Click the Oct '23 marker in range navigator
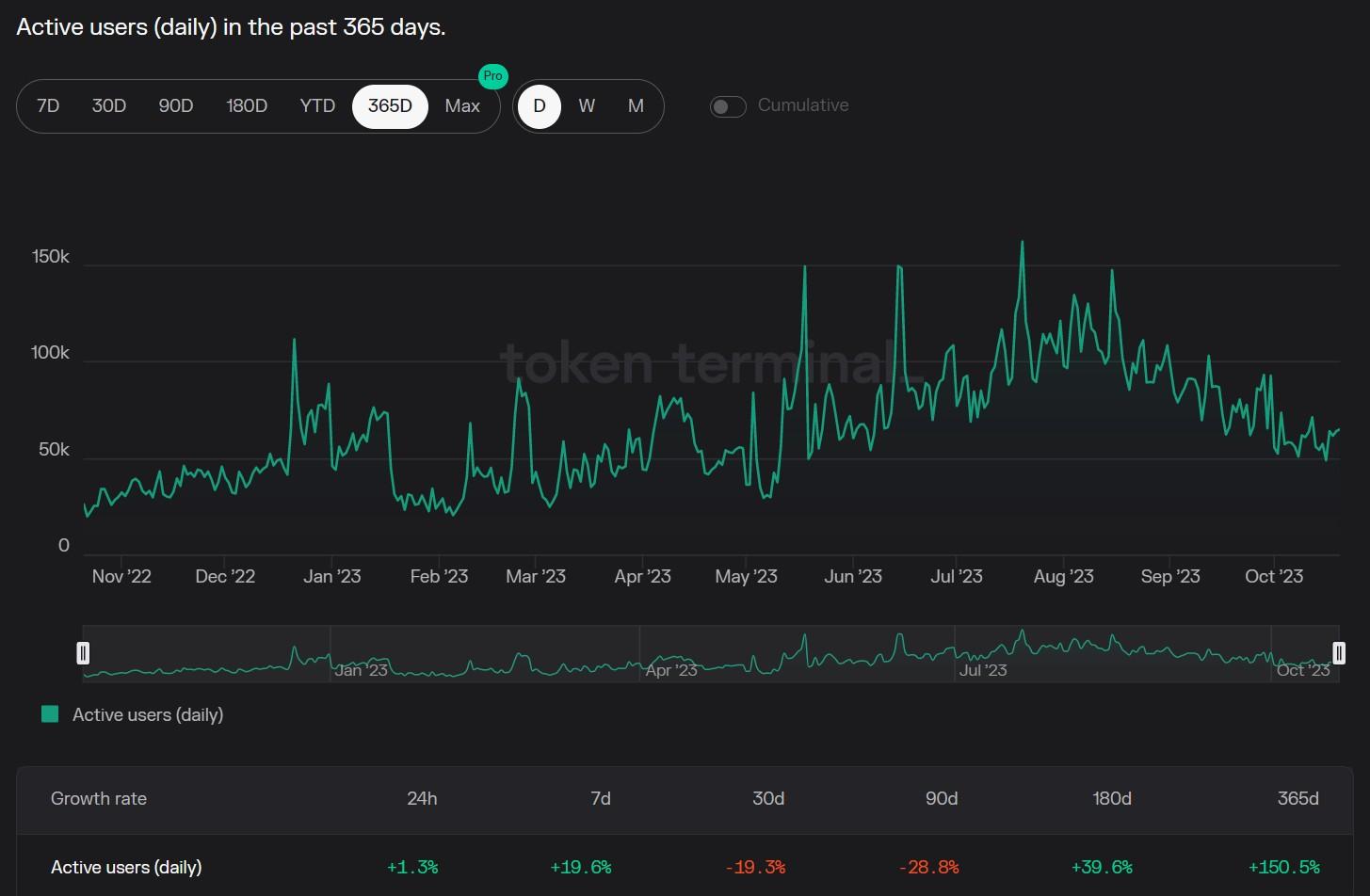Screen dimensions: 1370x896 click(1303, 670)
